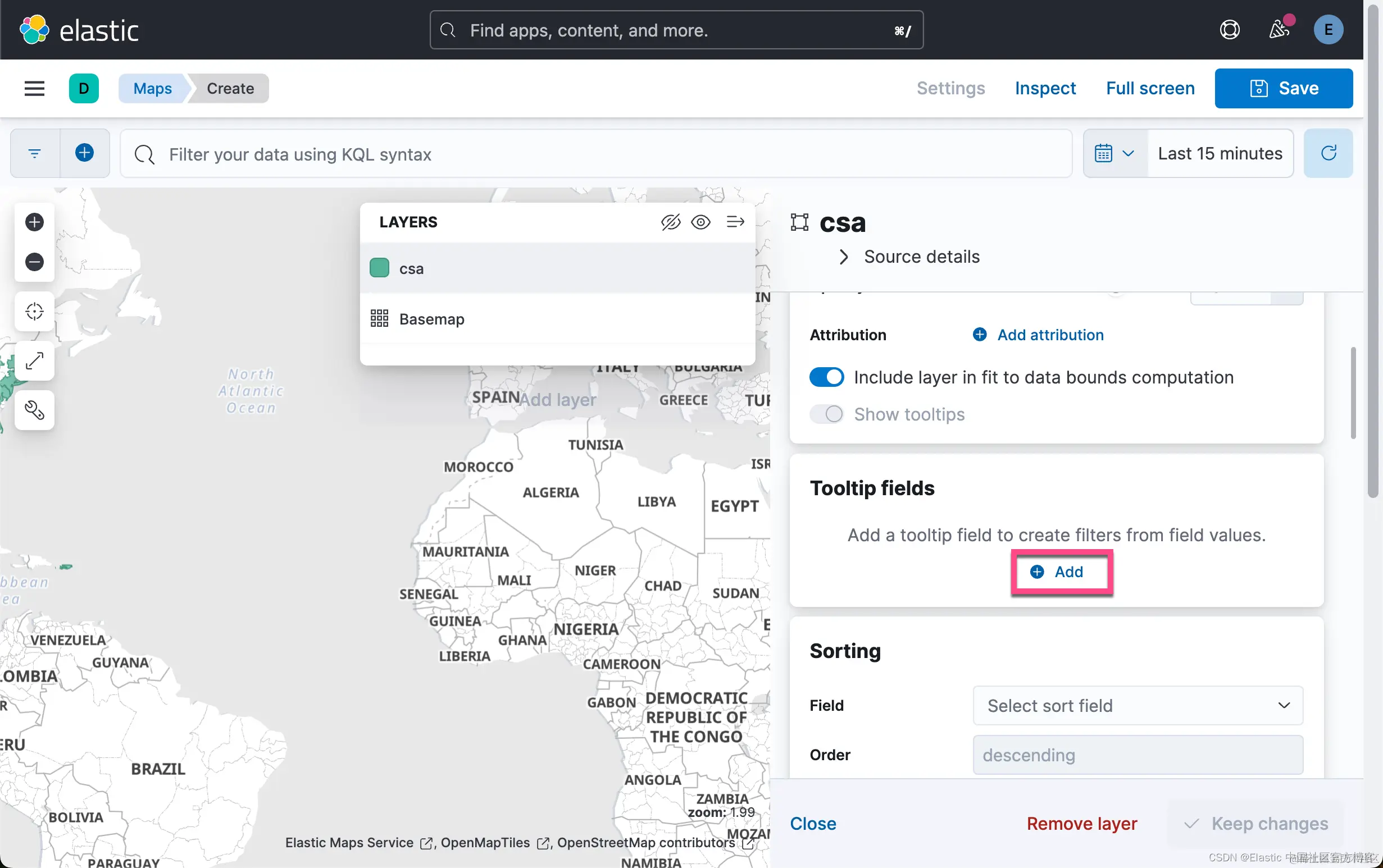The image size is (1383, 868).
Task: Open the help menu lifebuoy icon
Action: (x=1230, y=30)
